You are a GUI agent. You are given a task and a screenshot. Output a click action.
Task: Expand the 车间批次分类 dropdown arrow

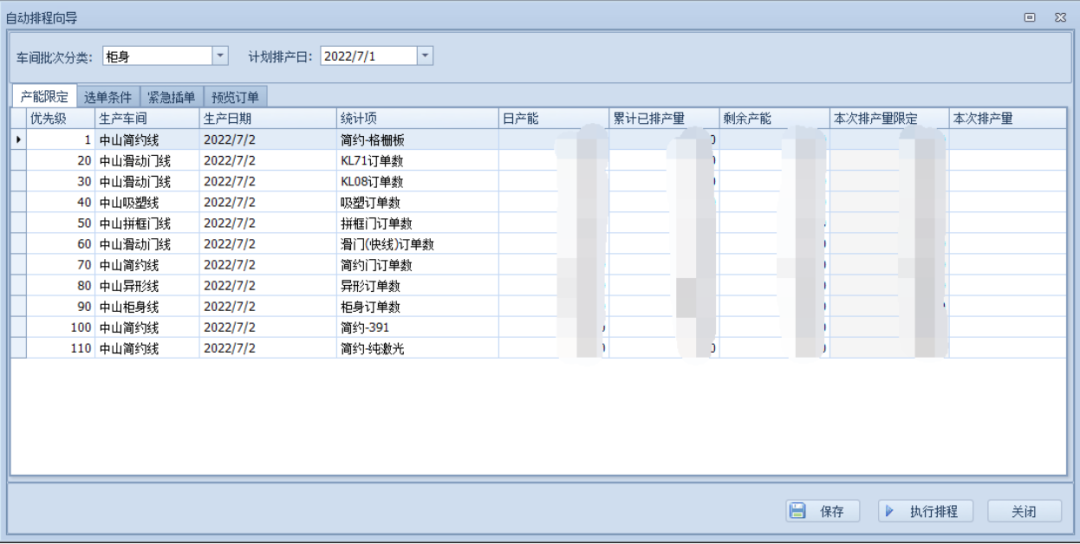point(221,56)
